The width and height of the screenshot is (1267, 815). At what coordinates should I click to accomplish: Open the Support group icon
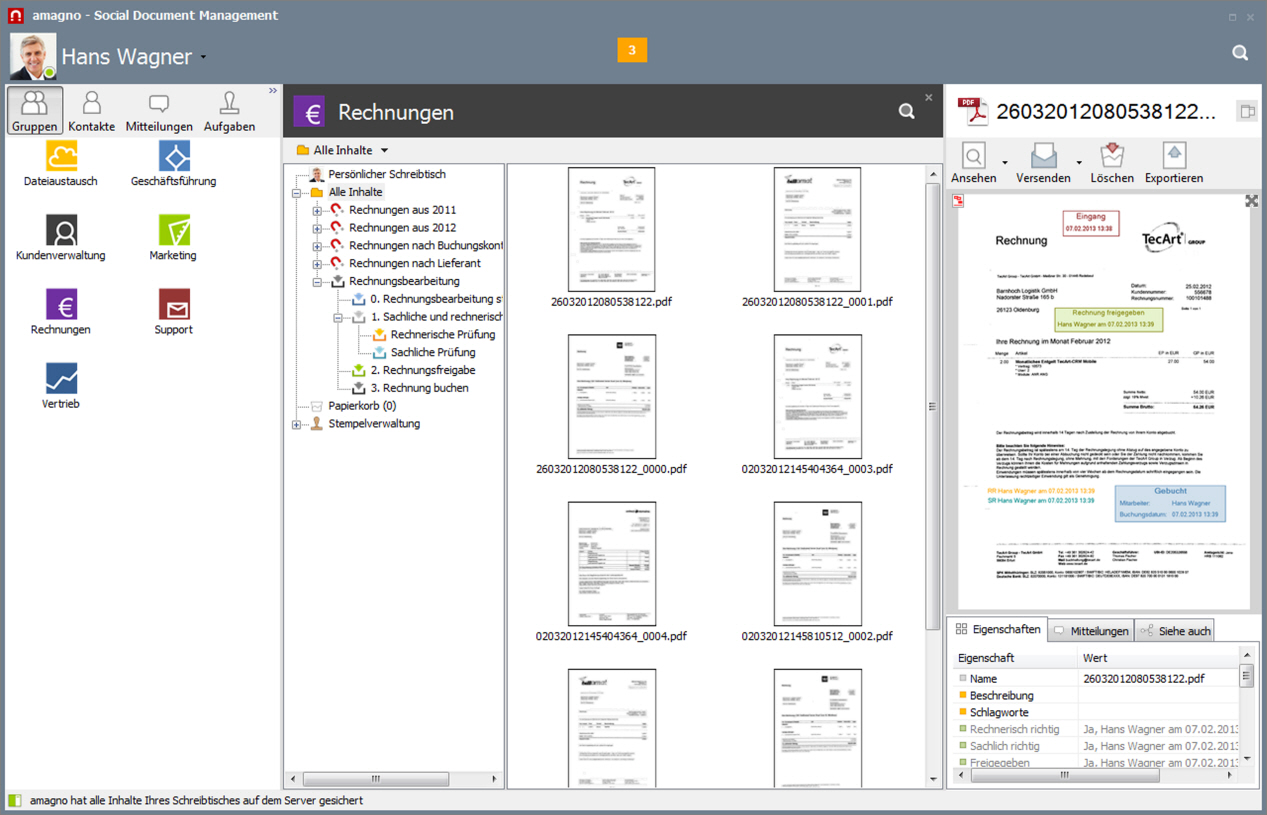[x=174, y=306]
